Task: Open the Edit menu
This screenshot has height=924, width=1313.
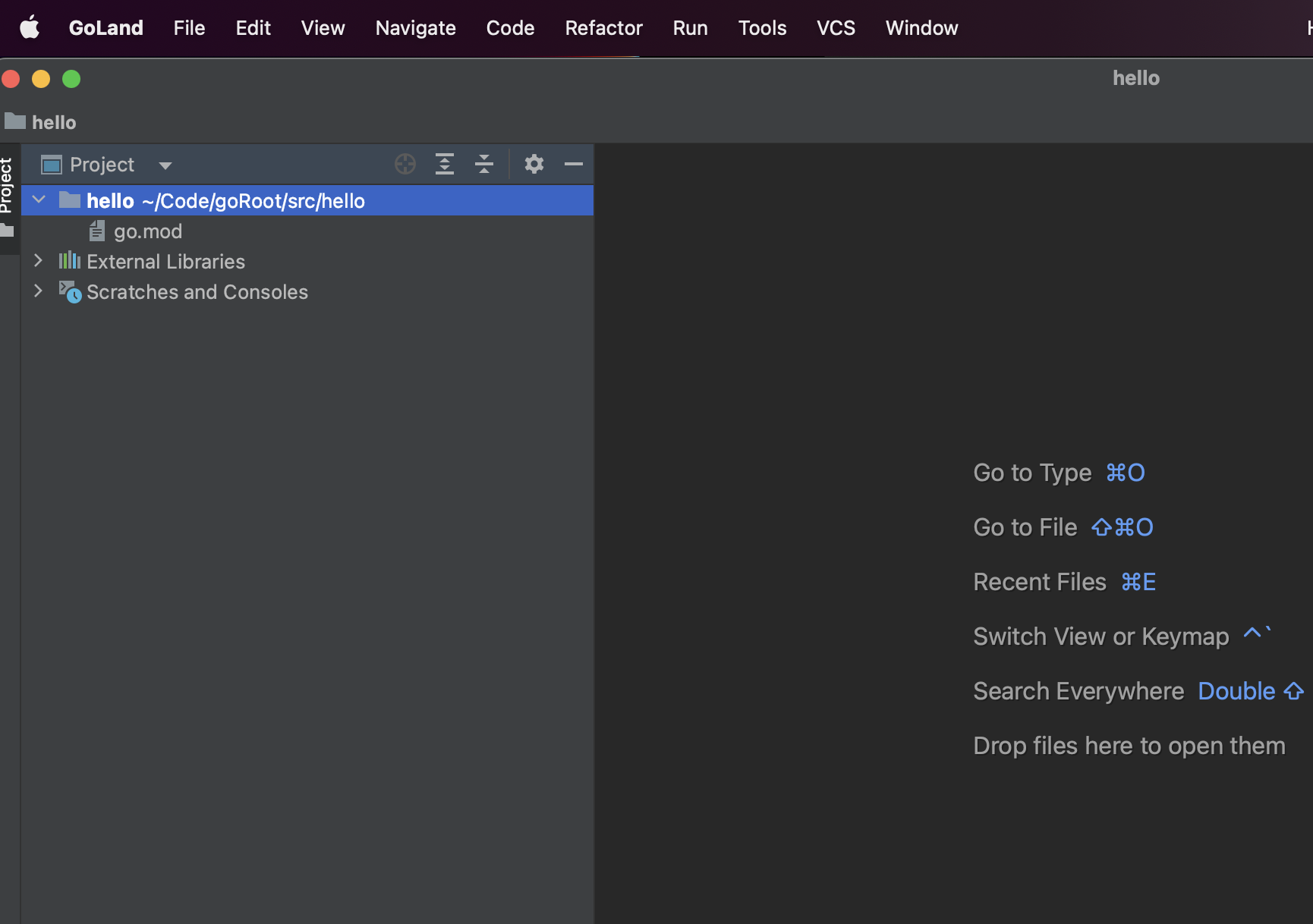Action: pos(253,28)
